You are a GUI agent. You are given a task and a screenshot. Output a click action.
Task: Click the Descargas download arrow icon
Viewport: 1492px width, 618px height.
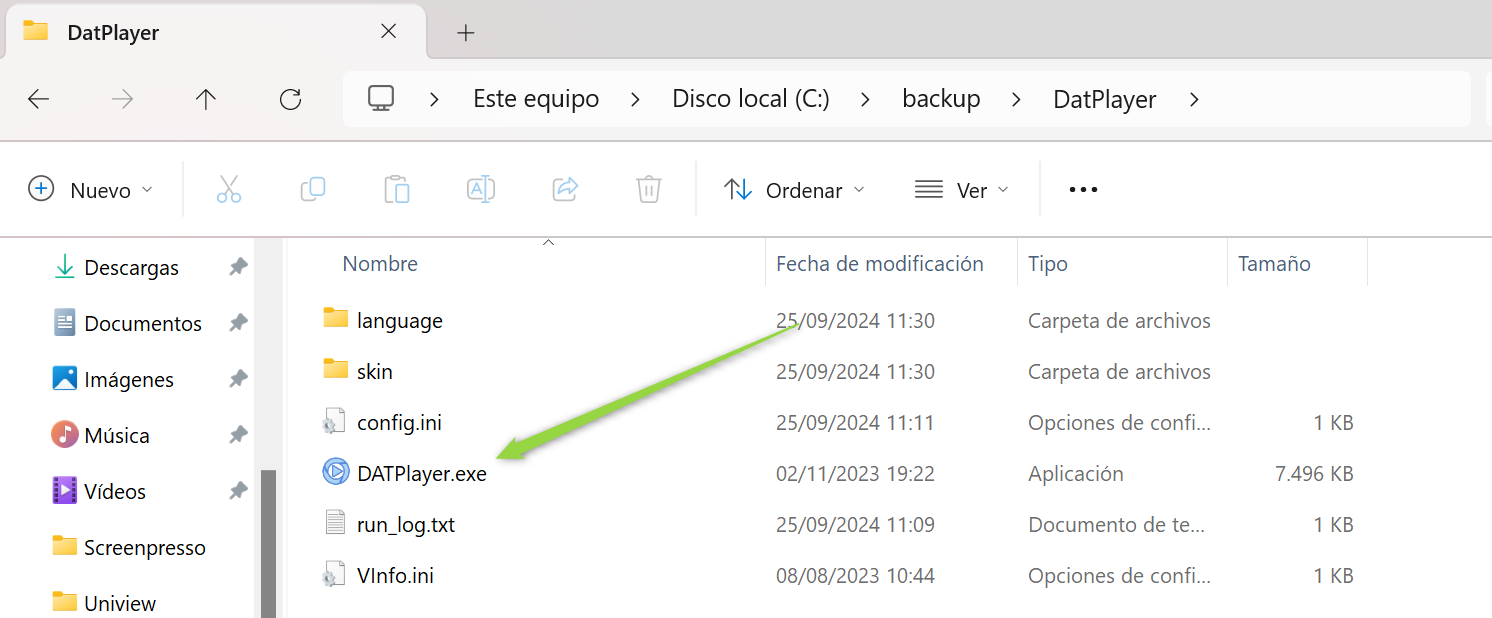pos(64,267)
